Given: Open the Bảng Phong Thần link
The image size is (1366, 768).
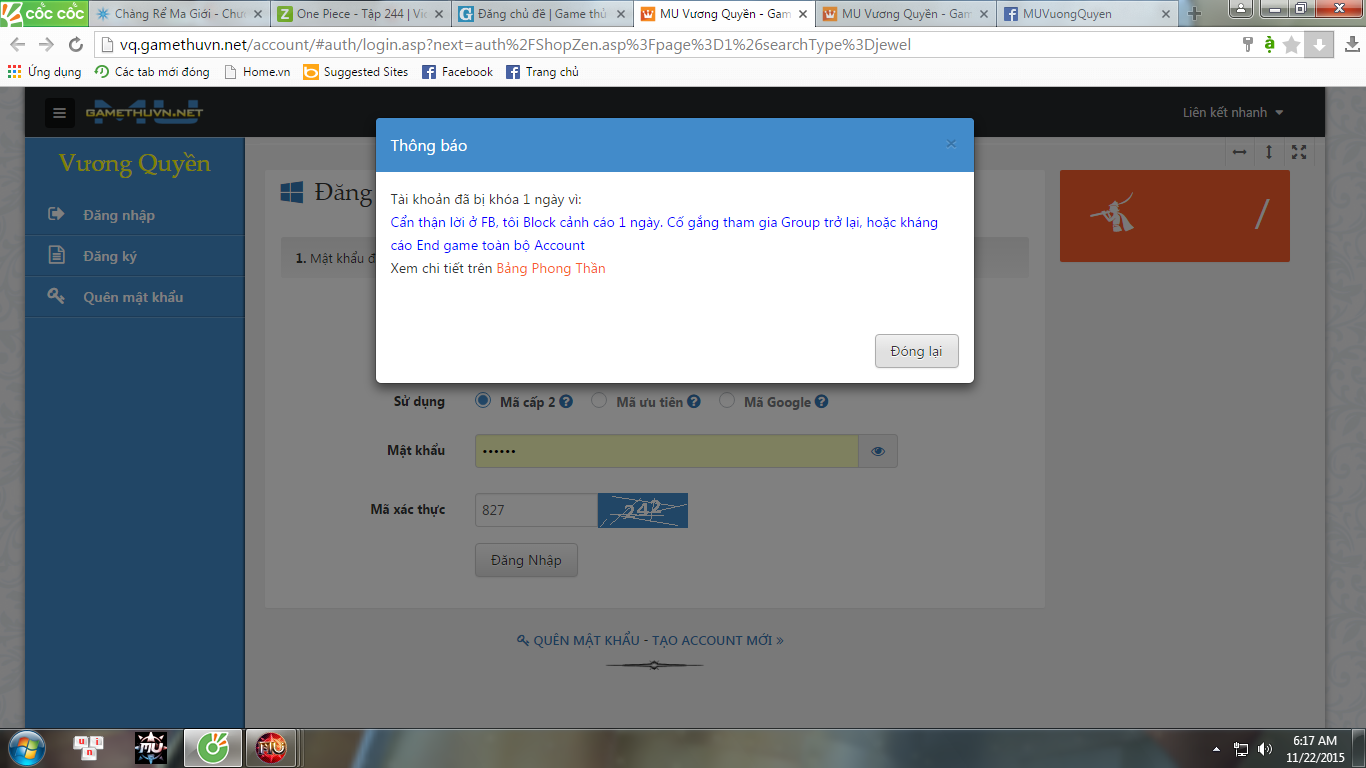Looking at the screenshot, I should pos(551,268).
